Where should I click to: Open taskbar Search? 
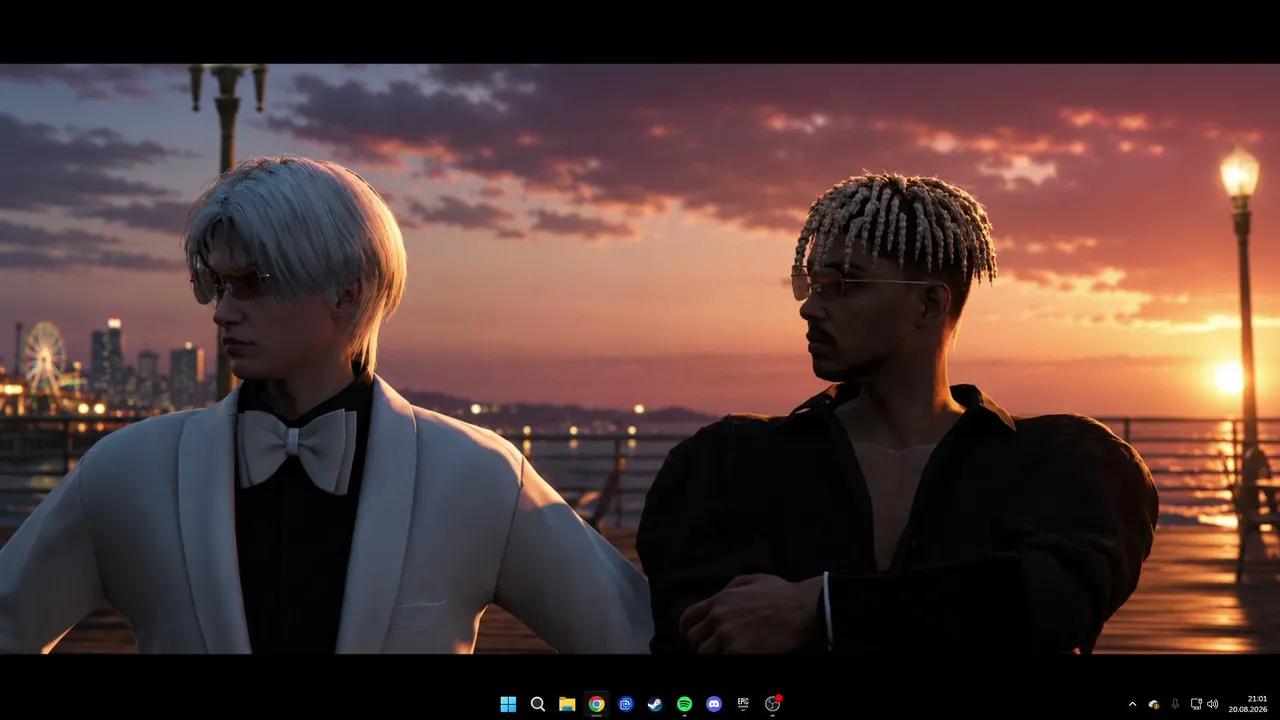[x=538, y=704]
